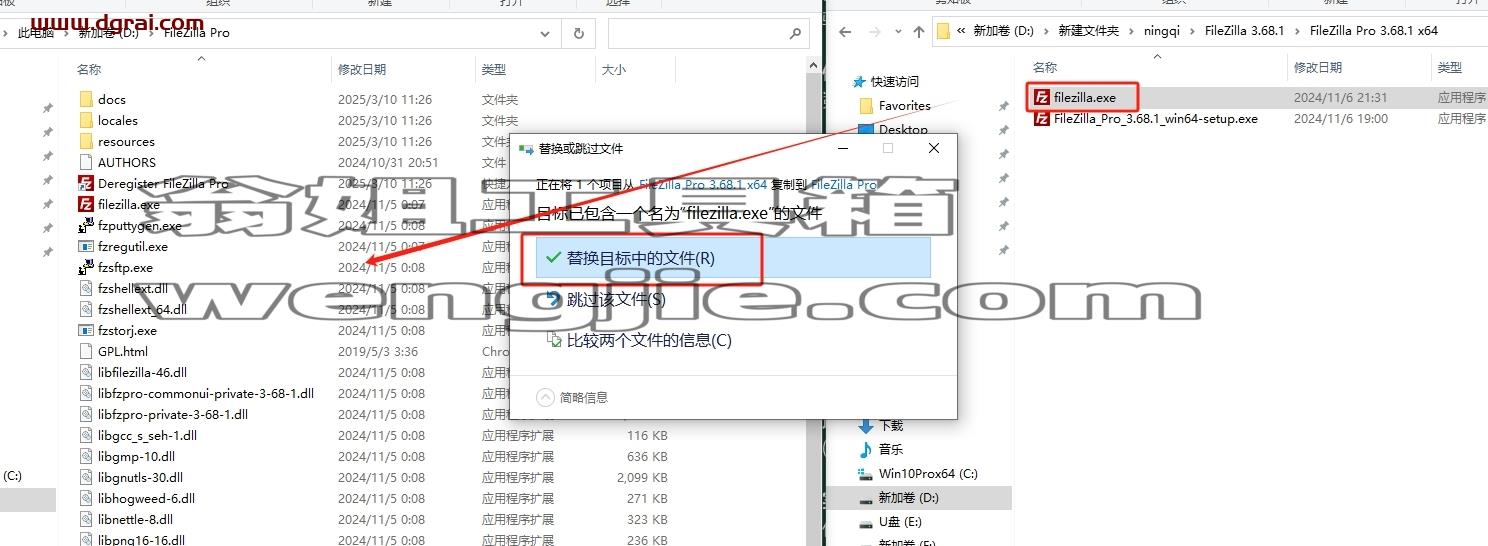The width and height of the screenshot is (1488, 546).
Task: Select filezilla.exe icon in the left window
Action: pyautogui.click(x=86, y=204)
